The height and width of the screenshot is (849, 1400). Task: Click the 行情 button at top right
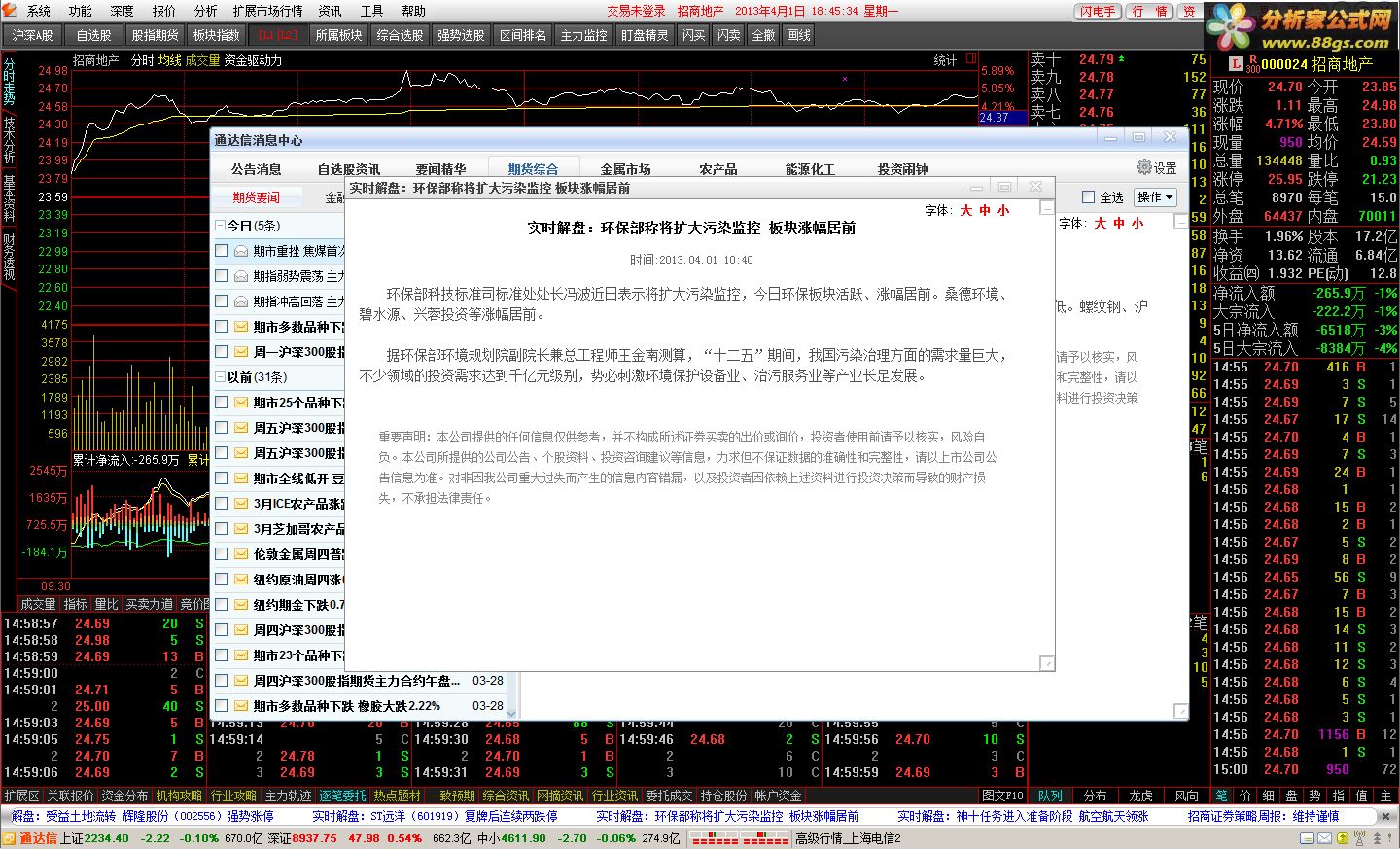coord(1150,12)
